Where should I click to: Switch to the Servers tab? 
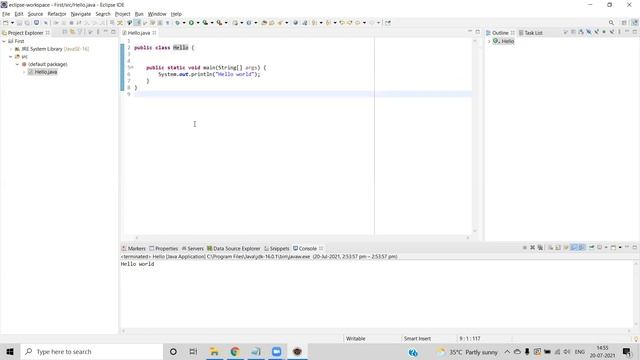pyautogui.click(x=193, y=248)
